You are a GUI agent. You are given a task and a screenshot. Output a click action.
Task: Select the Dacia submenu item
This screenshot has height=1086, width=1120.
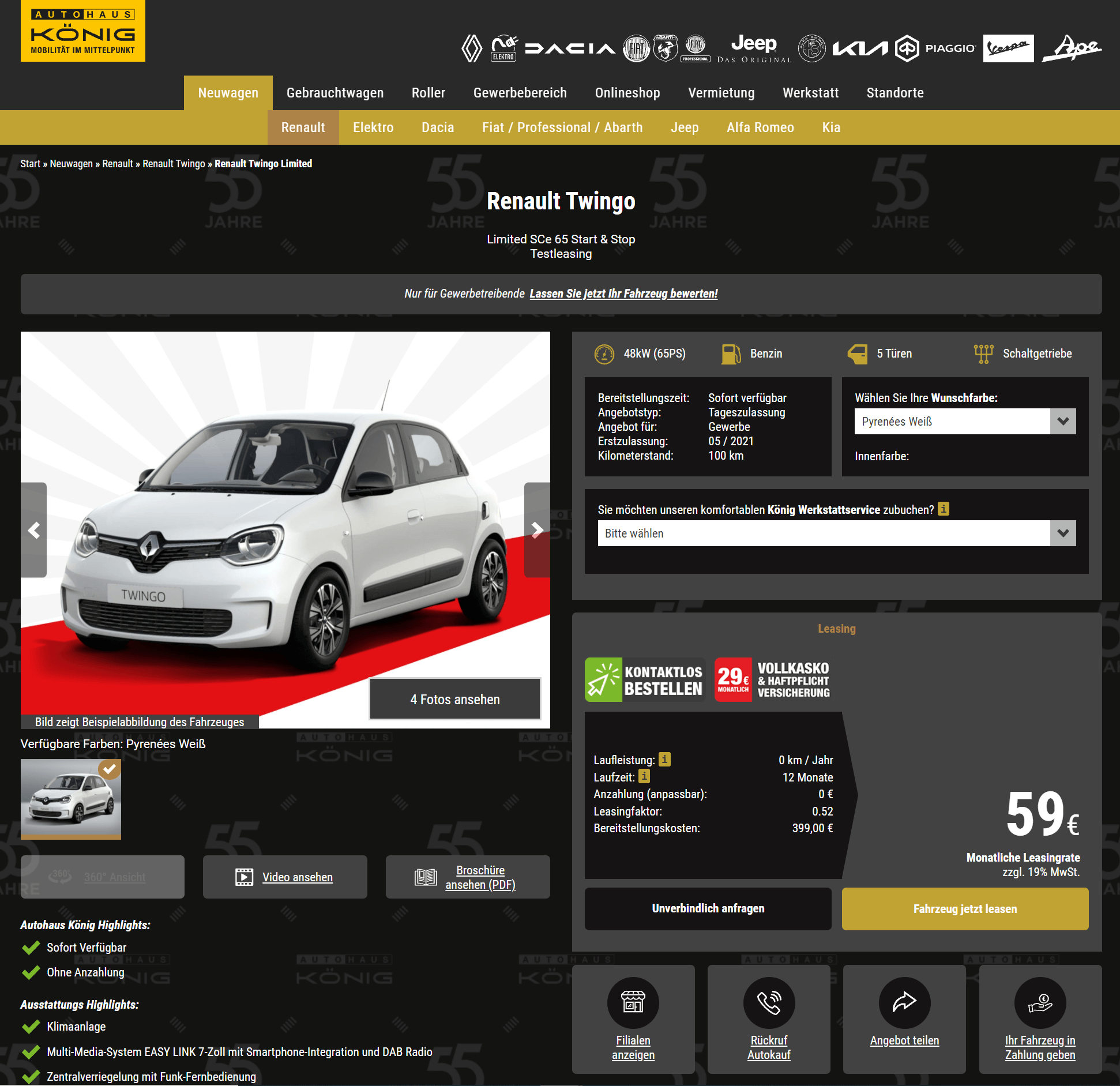[x=438, y=127]
